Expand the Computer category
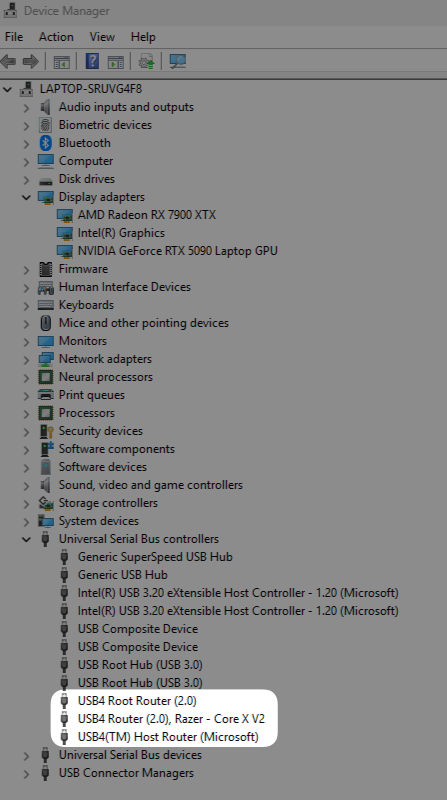 pyautogui.click(x=26, y=161)
